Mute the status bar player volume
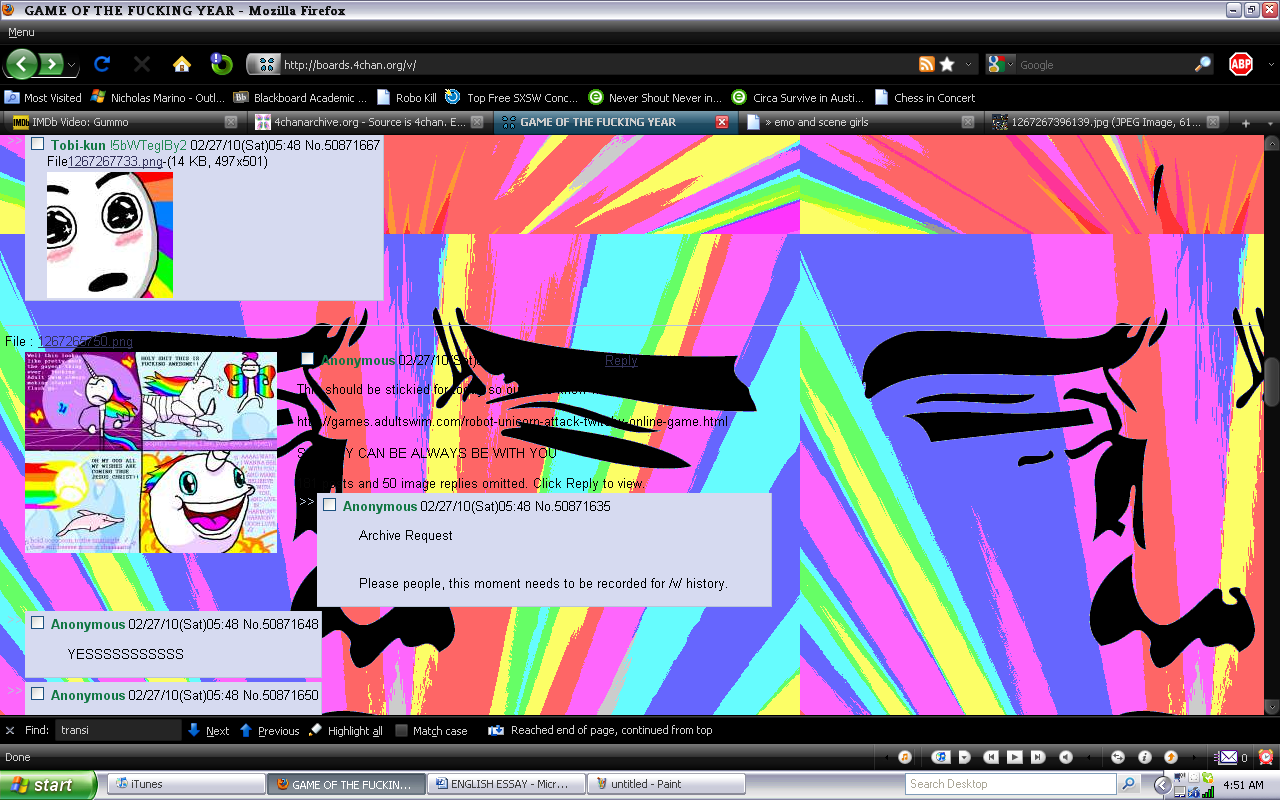Screen dimensions: 1280x800 (x=1066, y=757)
